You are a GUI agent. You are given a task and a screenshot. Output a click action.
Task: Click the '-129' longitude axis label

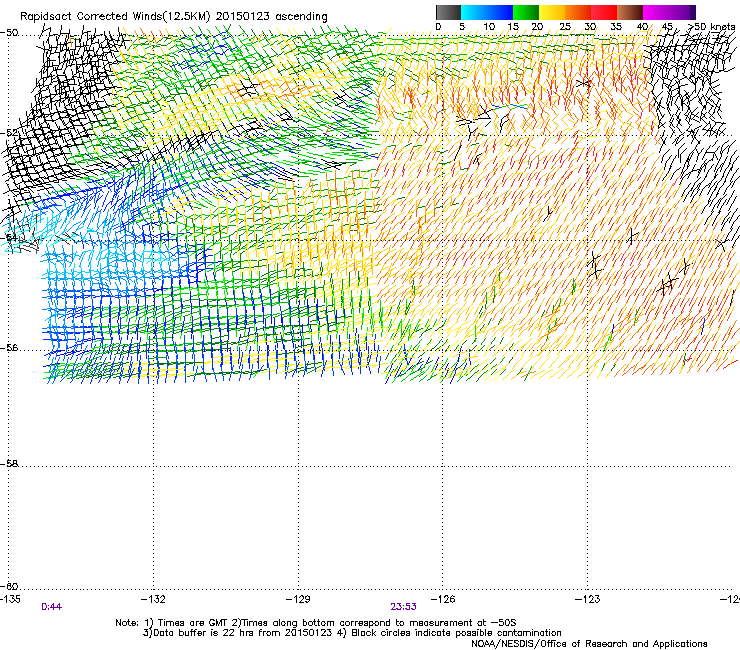298,599
